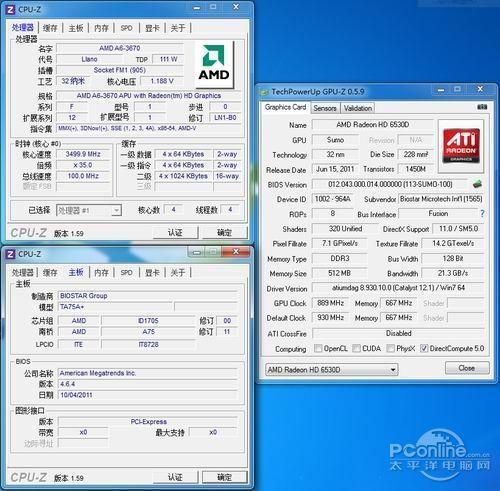Close the top CPU-Z window
Viewport: 500px width, 491px height.
point(236,7)
